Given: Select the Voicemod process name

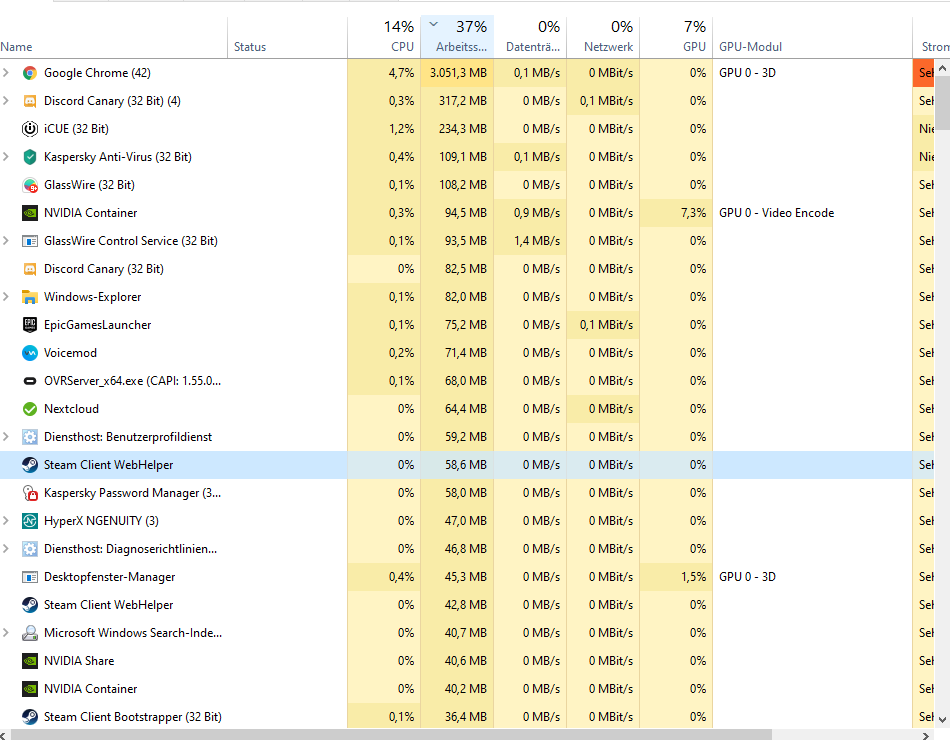Looking at the screenshot, I should click(x=70, y=353).
